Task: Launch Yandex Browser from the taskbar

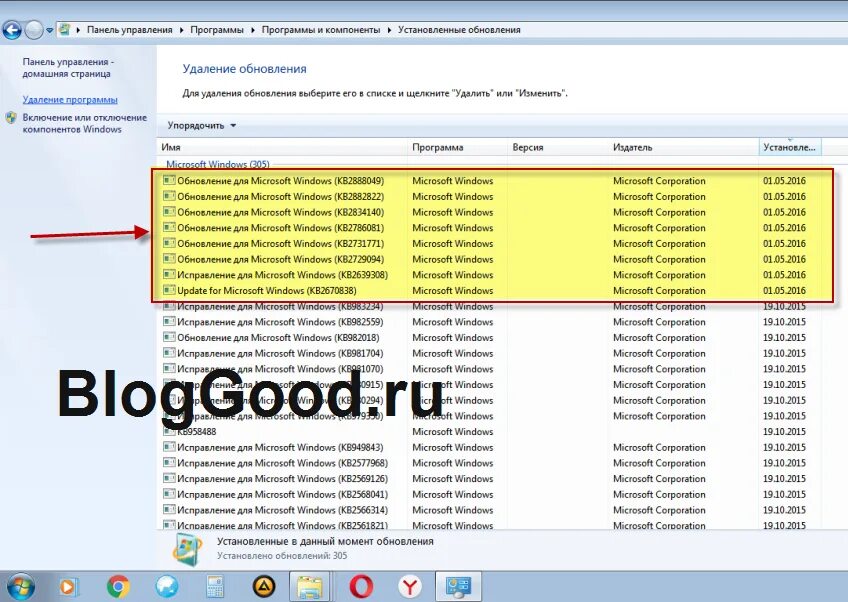Action: [x=409, y=586]
